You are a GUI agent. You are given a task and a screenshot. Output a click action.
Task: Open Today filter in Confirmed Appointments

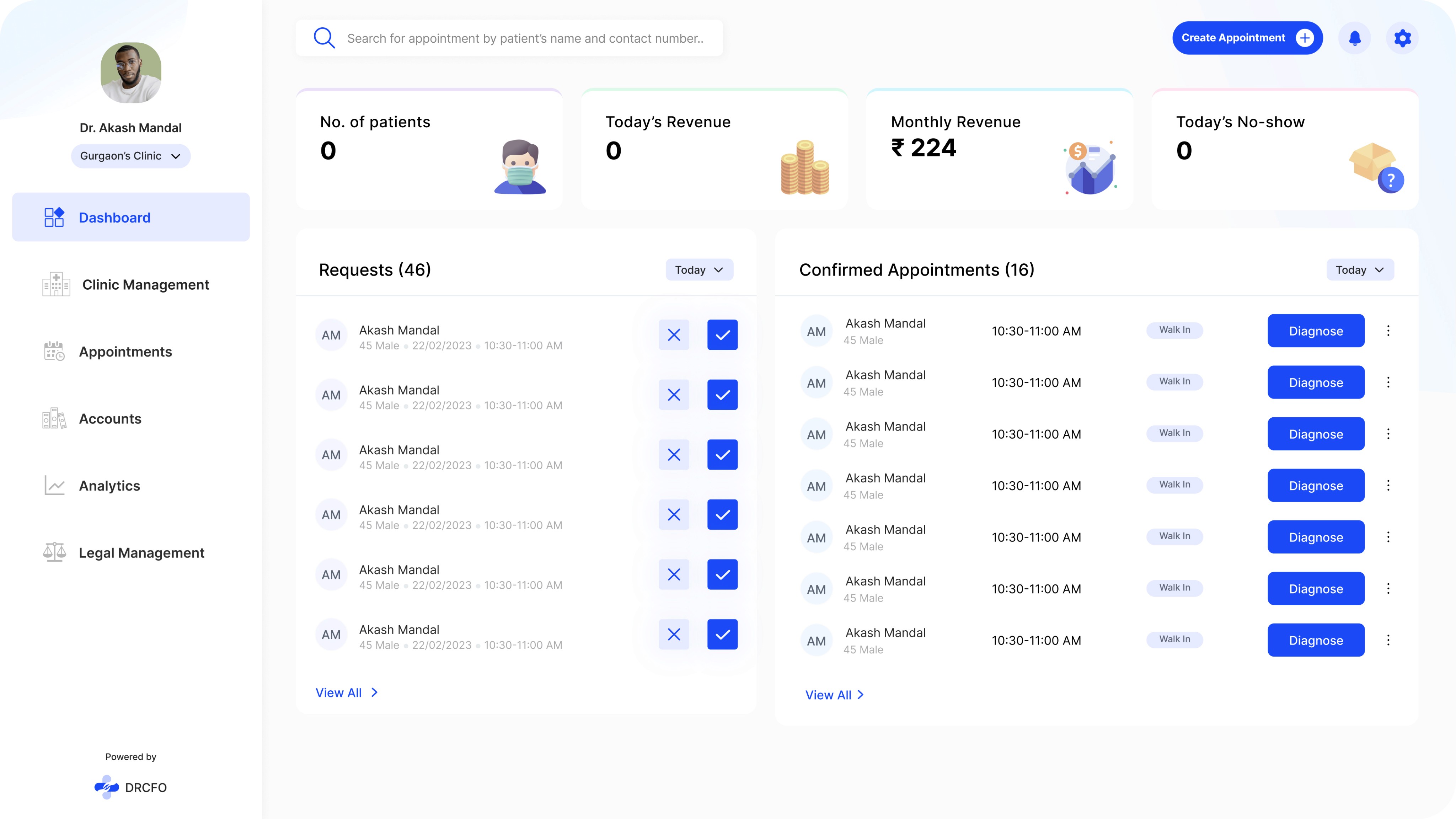1359,269
